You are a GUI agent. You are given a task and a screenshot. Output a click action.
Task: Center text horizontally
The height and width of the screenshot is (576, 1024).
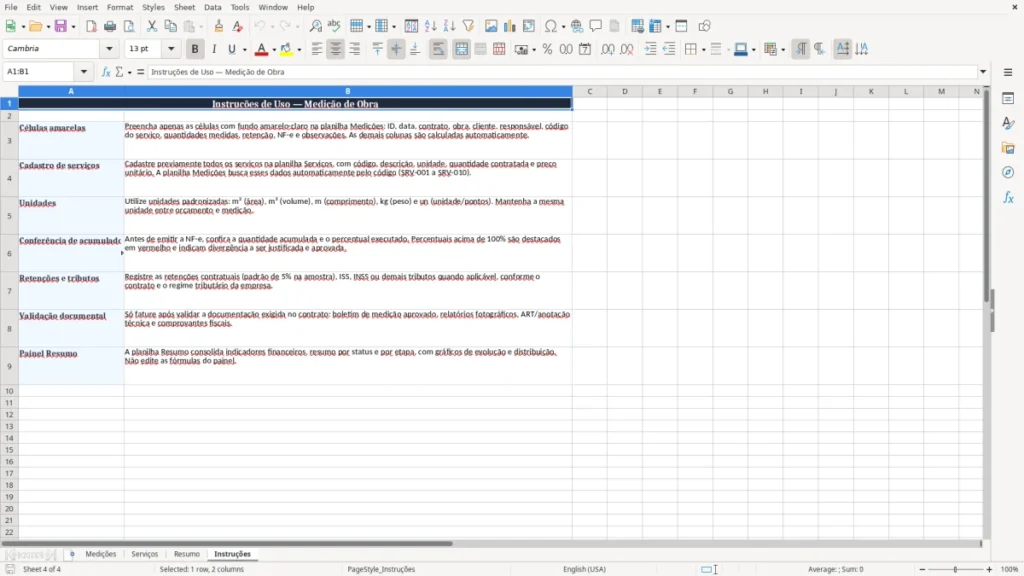pos(336,49)
